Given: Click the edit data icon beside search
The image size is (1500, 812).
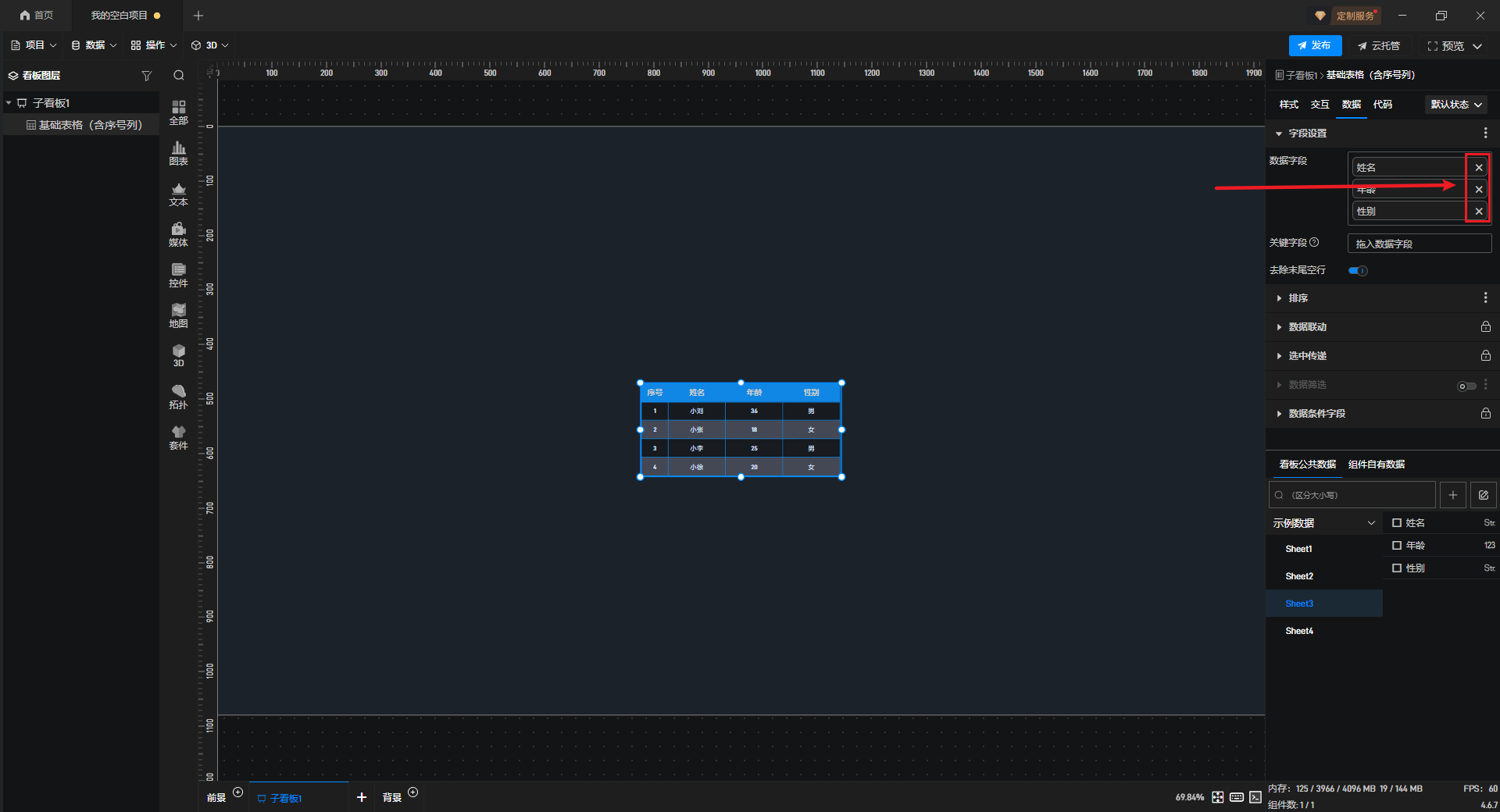Looking at the screenshot, I should [x=1483, y=495].
